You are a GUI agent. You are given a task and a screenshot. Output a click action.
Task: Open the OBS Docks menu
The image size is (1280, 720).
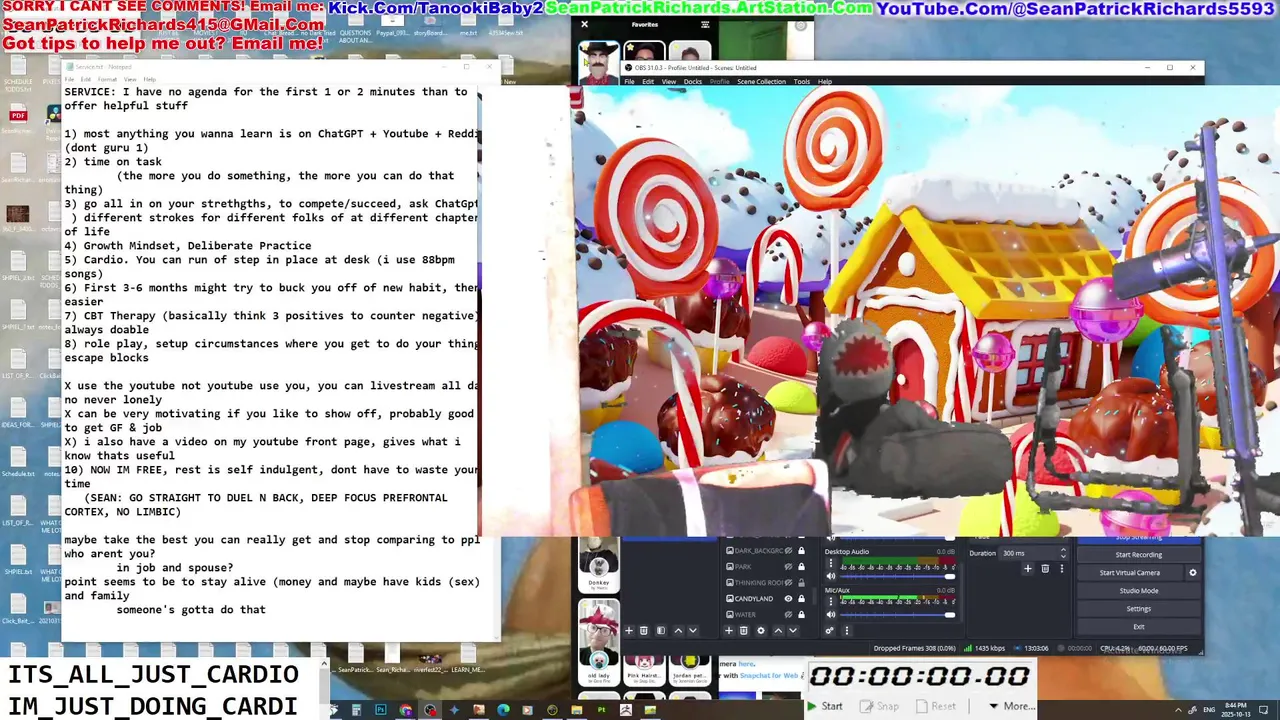pyautogui.click(x=693, y=82)
